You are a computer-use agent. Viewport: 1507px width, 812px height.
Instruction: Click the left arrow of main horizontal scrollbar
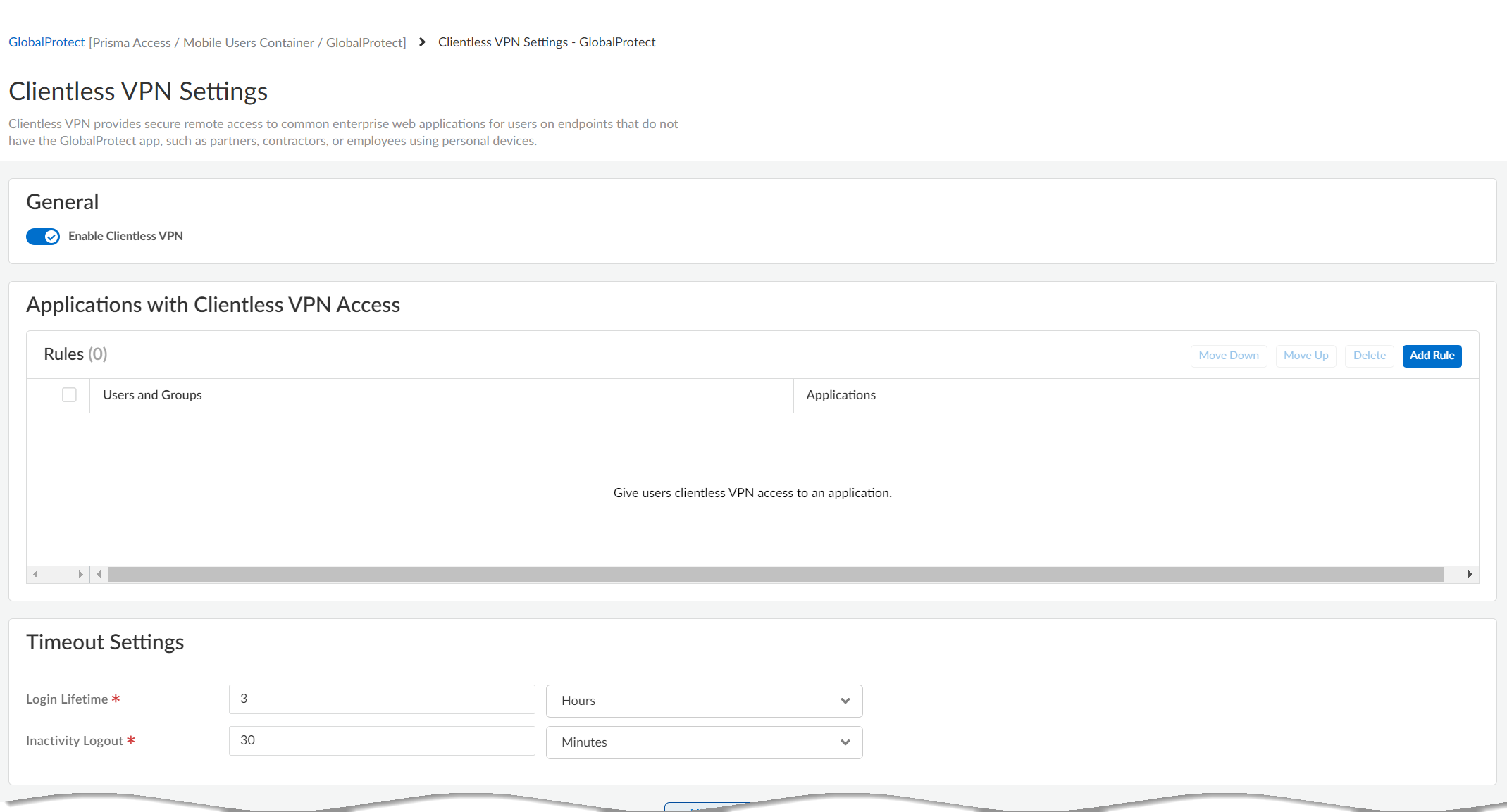[x=99, y=575]
